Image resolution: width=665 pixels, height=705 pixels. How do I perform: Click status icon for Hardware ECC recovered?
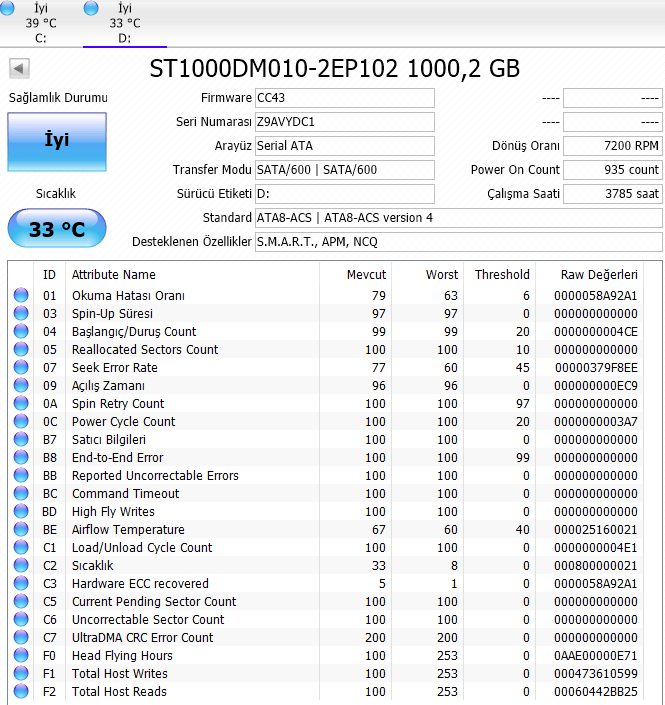click(21, 583)
